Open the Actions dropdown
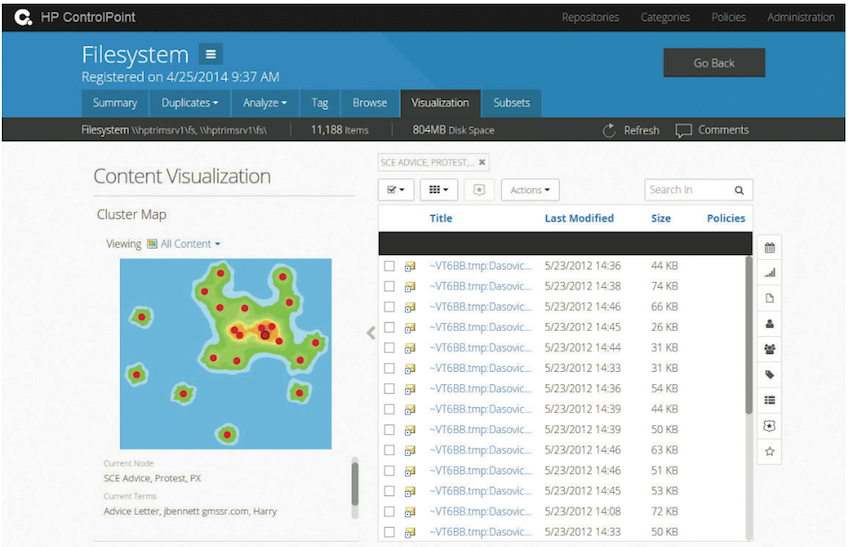Viewport: 850px width, 547px height. click(530, 190)
